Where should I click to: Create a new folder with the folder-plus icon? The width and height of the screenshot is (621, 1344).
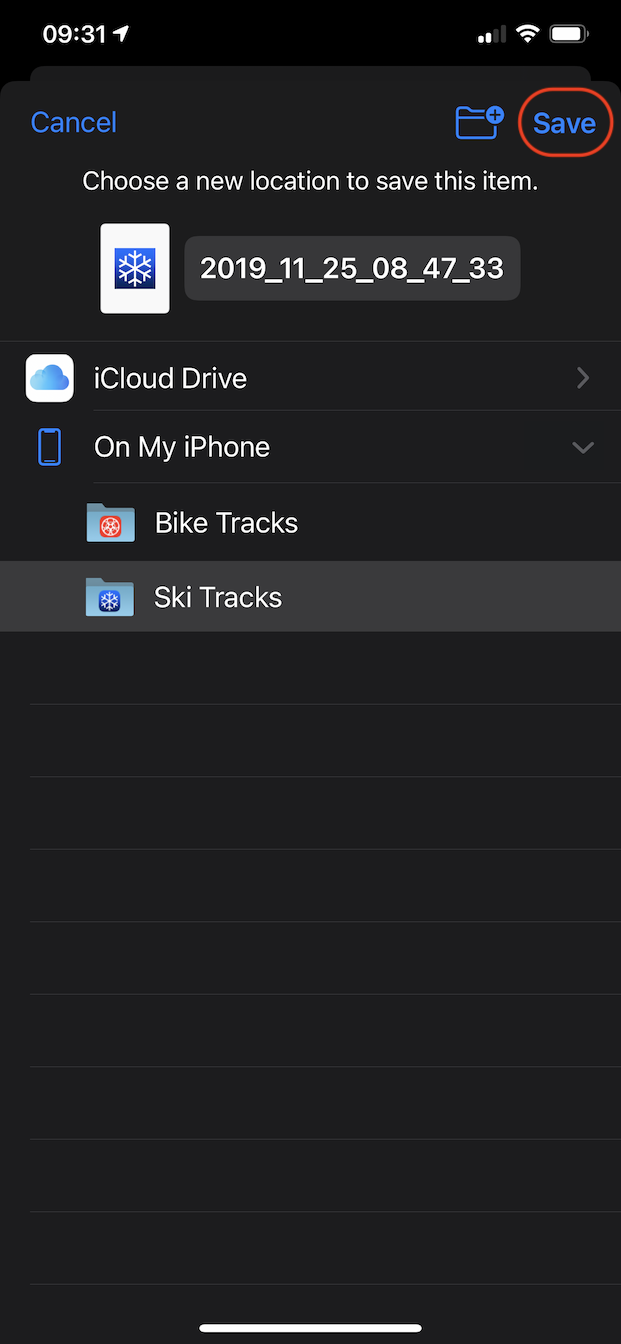[480, 121]
